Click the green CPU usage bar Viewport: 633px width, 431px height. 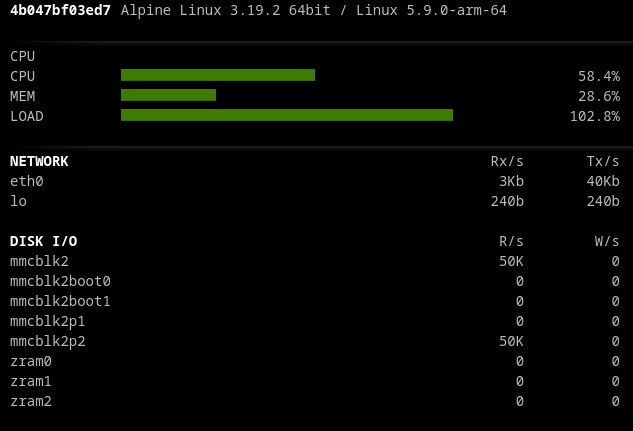tap(217, 75)
